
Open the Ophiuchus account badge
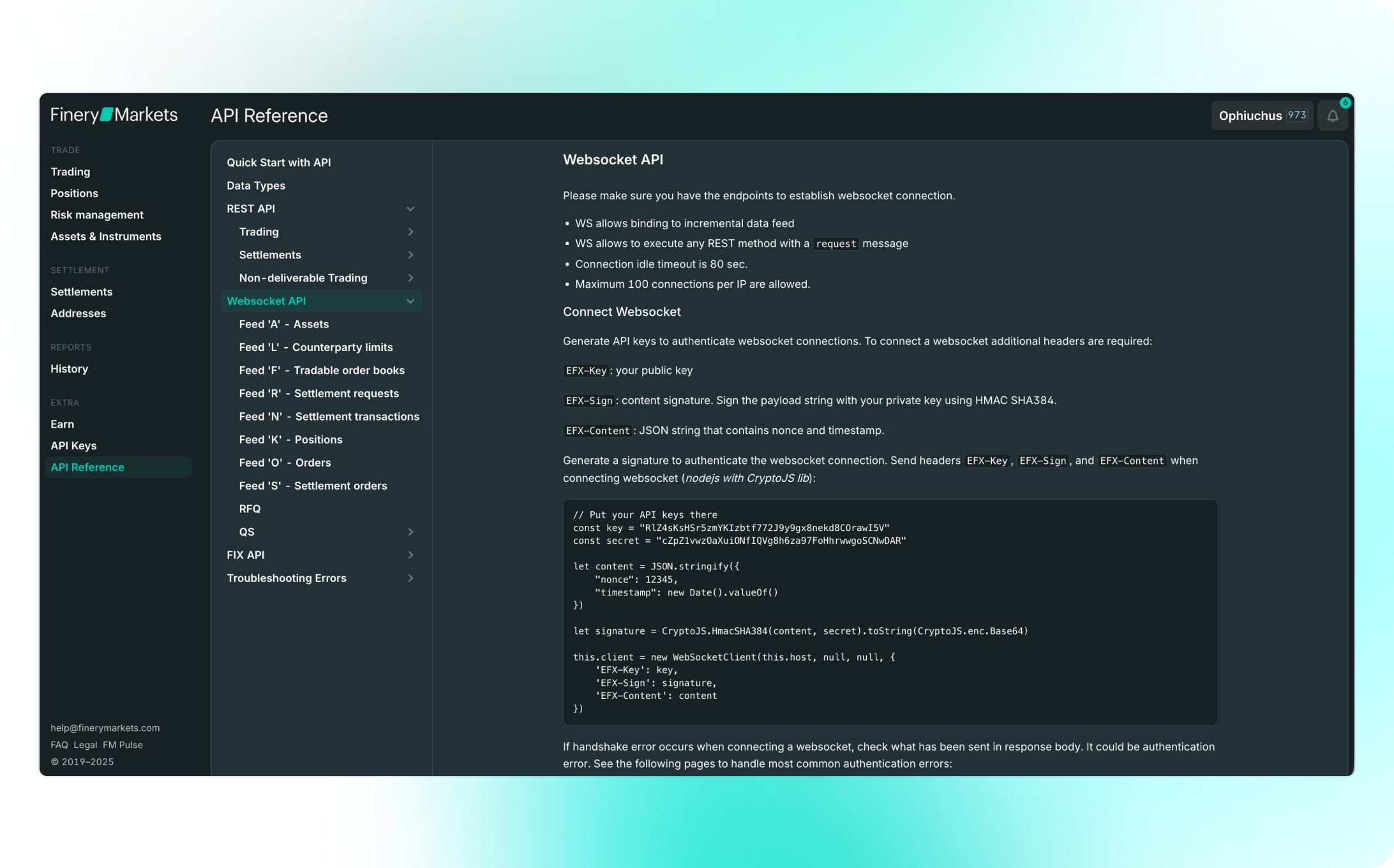1261,116
